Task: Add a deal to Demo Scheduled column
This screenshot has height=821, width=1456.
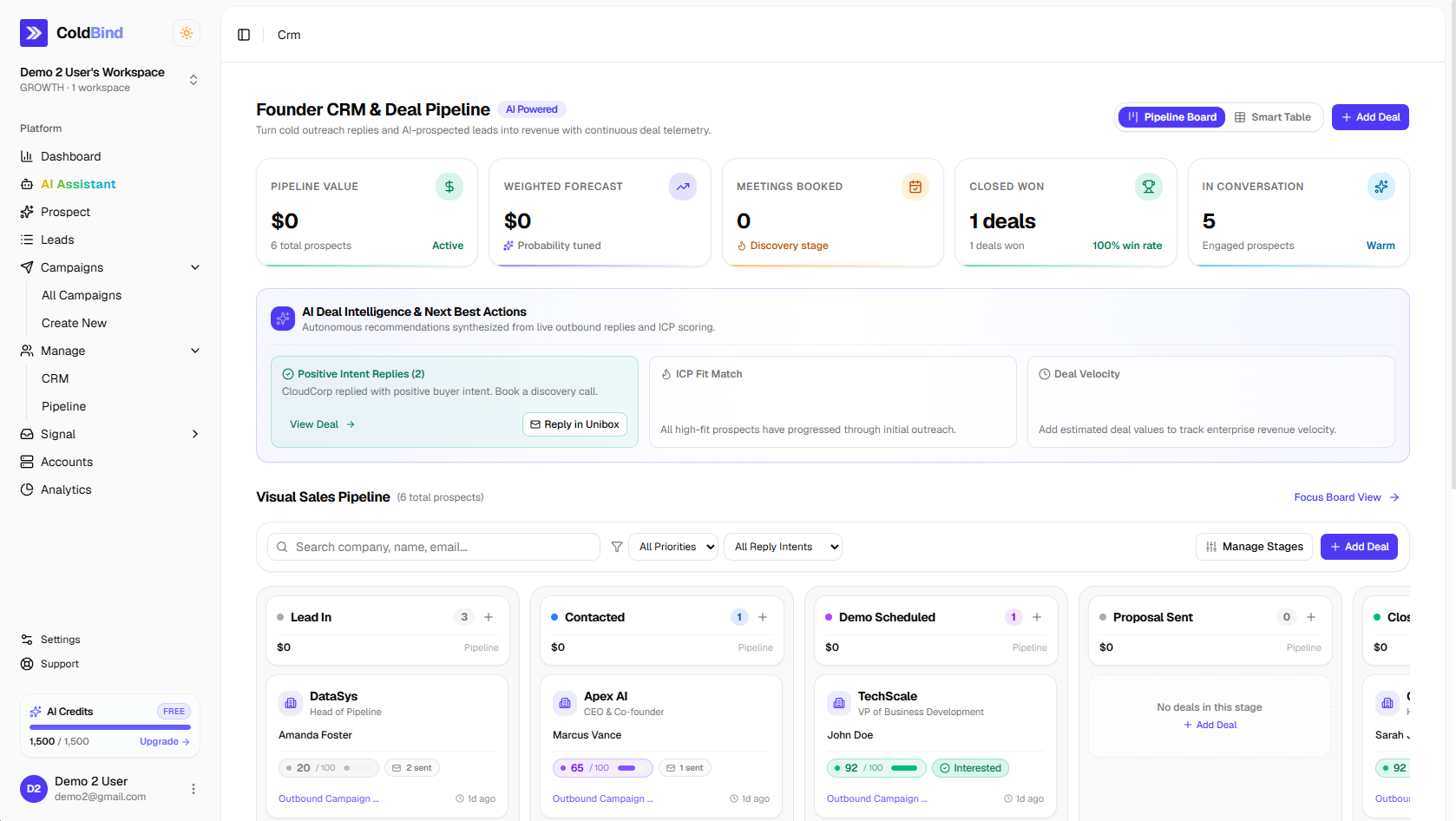Action: click(1037, 617)
